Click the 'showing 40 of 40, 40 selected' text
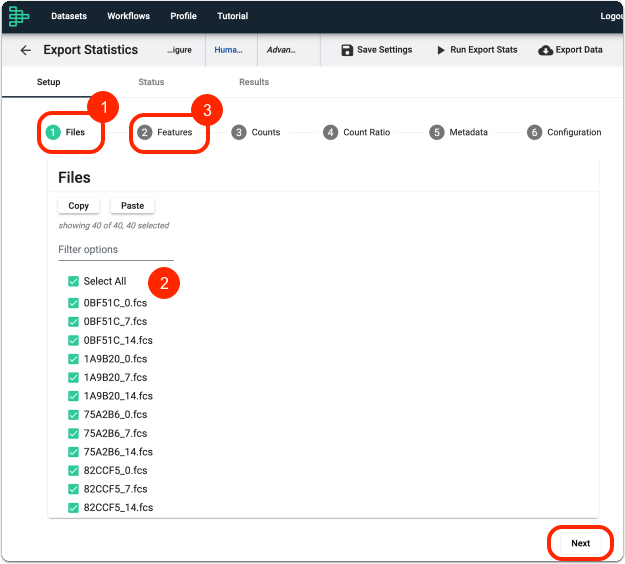This screenshot has width=625, height=564. point(114,226)
